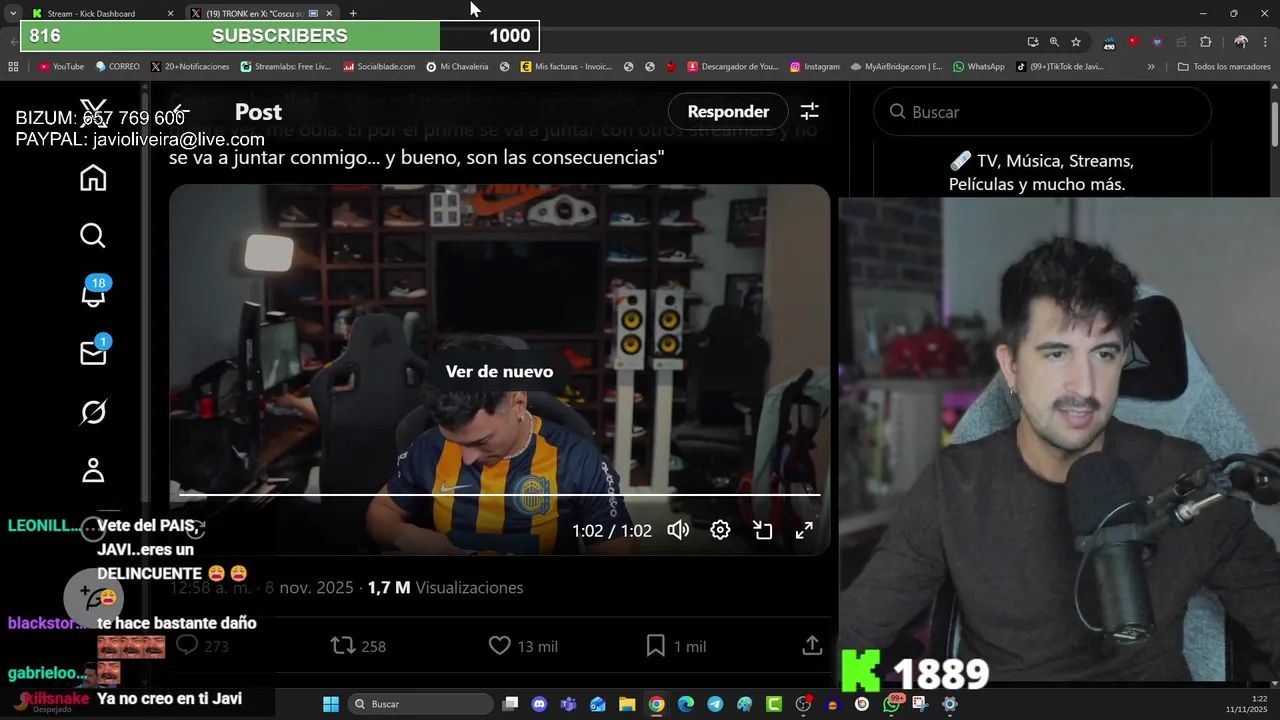
Task: Open Windows Start menu
Action: [x=331, y=704]
